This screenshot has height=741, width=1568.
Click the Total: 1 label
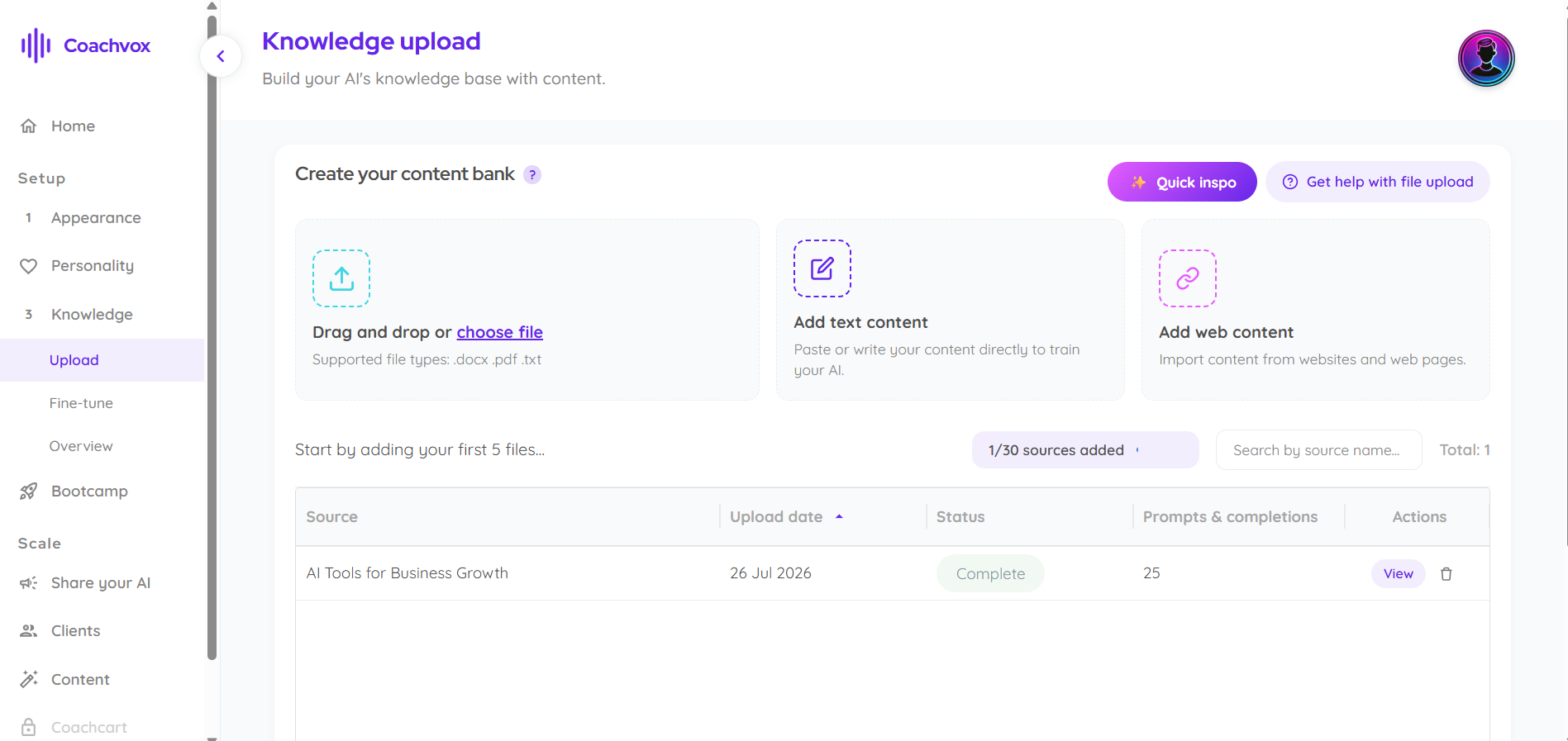(x=1465, y=450)
